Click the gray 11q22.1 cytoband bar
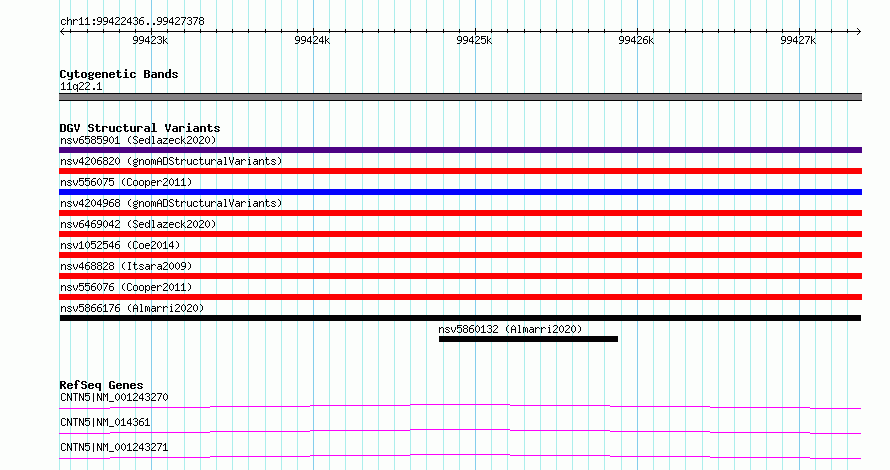Image resolution: width=890 pixels, height=470 pixels. tap(460, 97)
